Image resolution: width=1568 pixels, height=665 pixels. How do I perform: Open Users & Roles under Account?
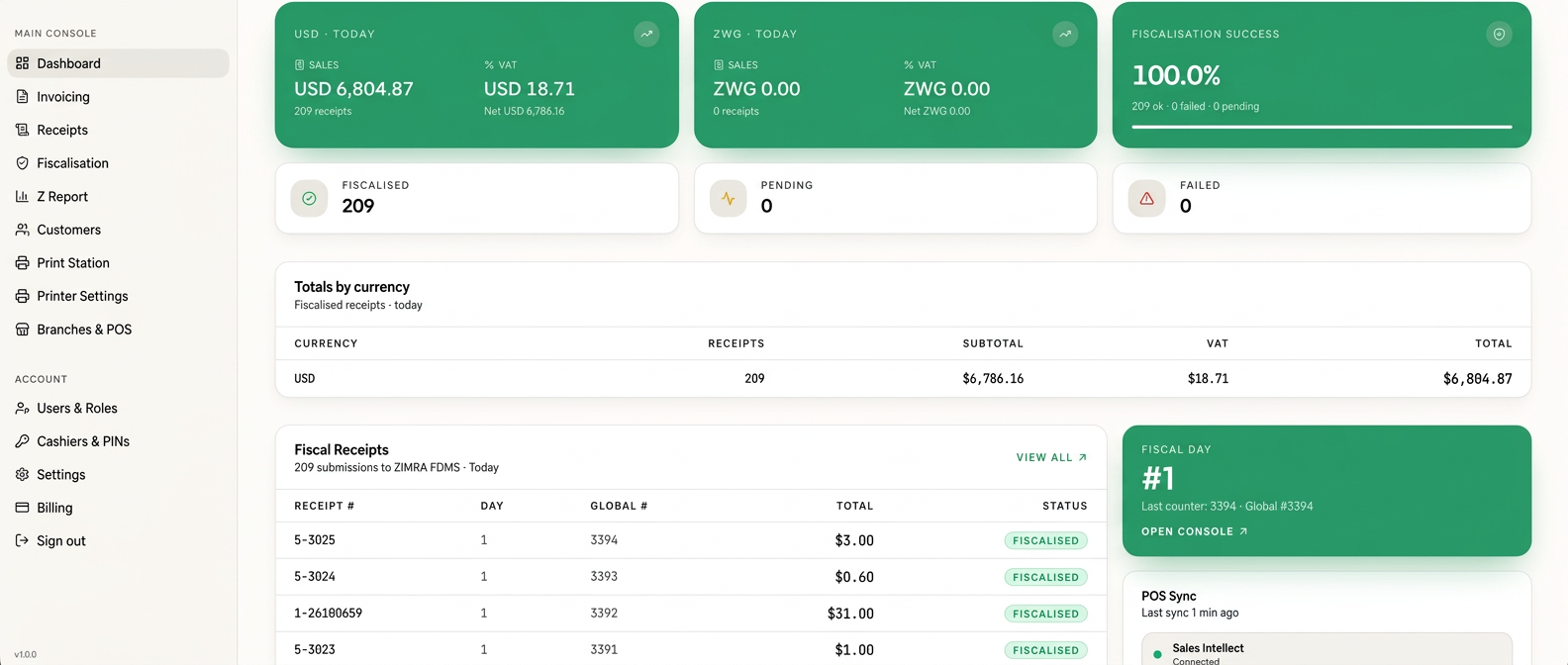[x=118, y=408]
